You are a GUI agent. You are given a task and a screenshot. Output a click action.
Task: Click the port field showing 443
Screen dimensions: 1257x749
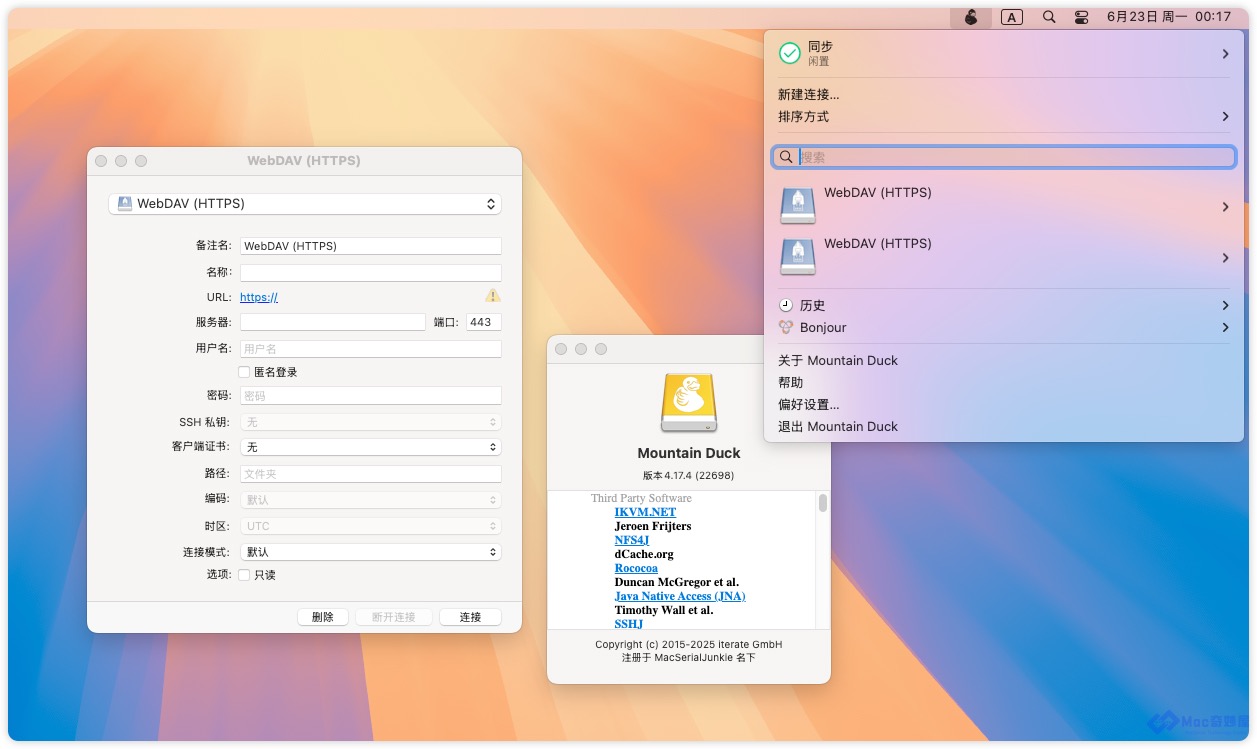click(x=484, y=322)
